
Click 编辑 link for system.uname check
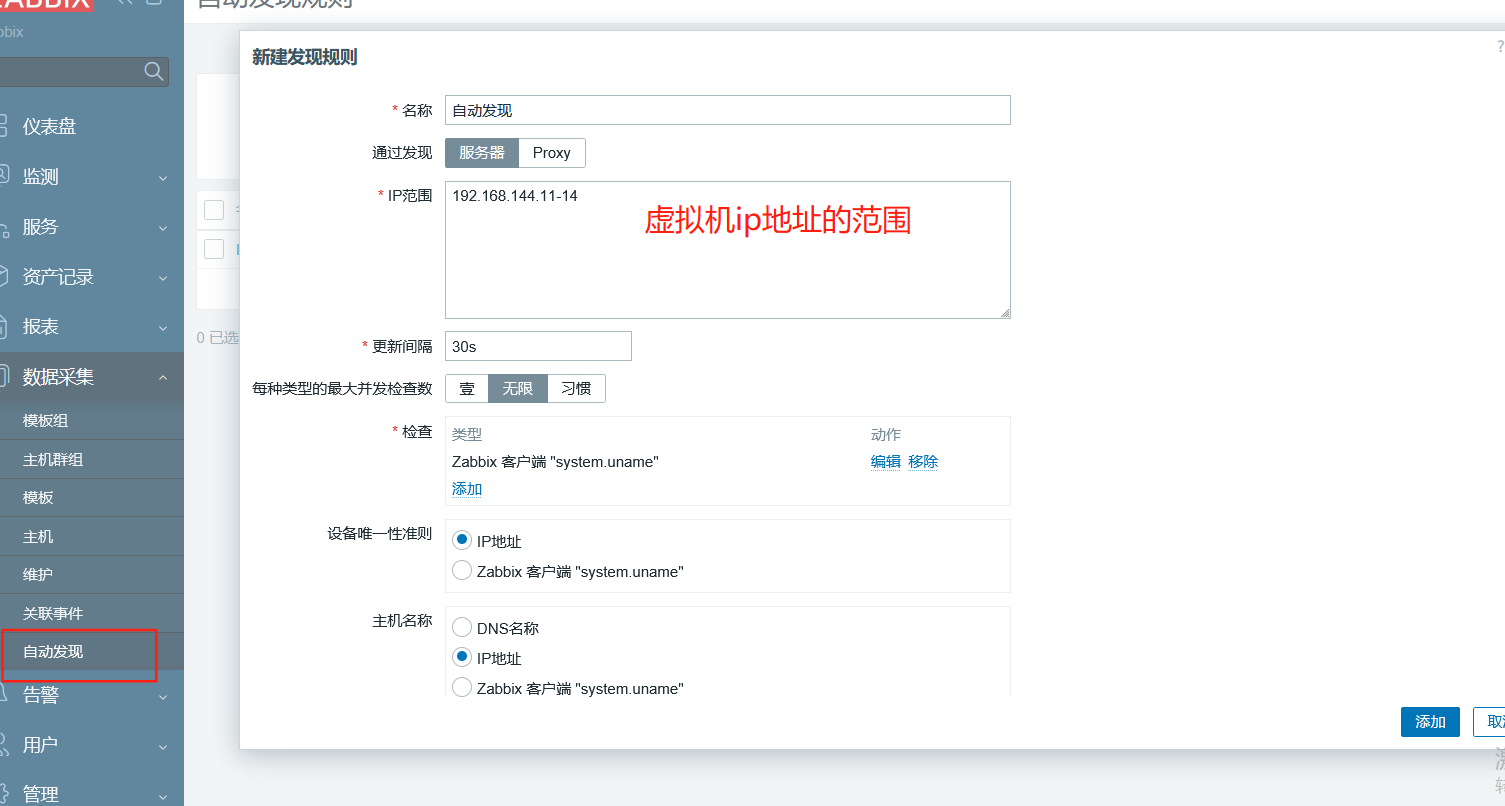tap(886, 462)
